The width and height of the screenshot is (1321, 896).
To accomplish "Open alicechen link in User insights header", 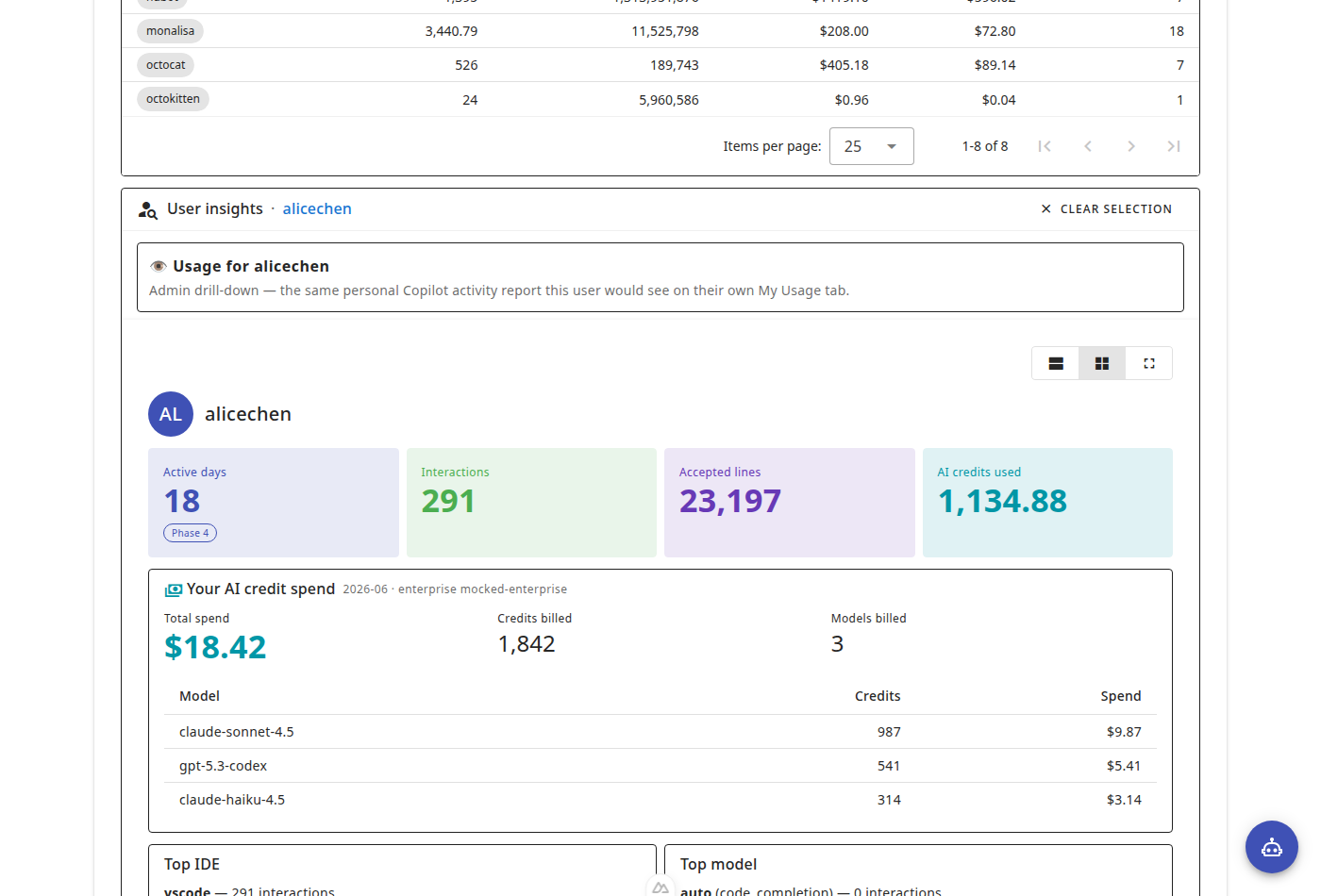I will point(317,209).
